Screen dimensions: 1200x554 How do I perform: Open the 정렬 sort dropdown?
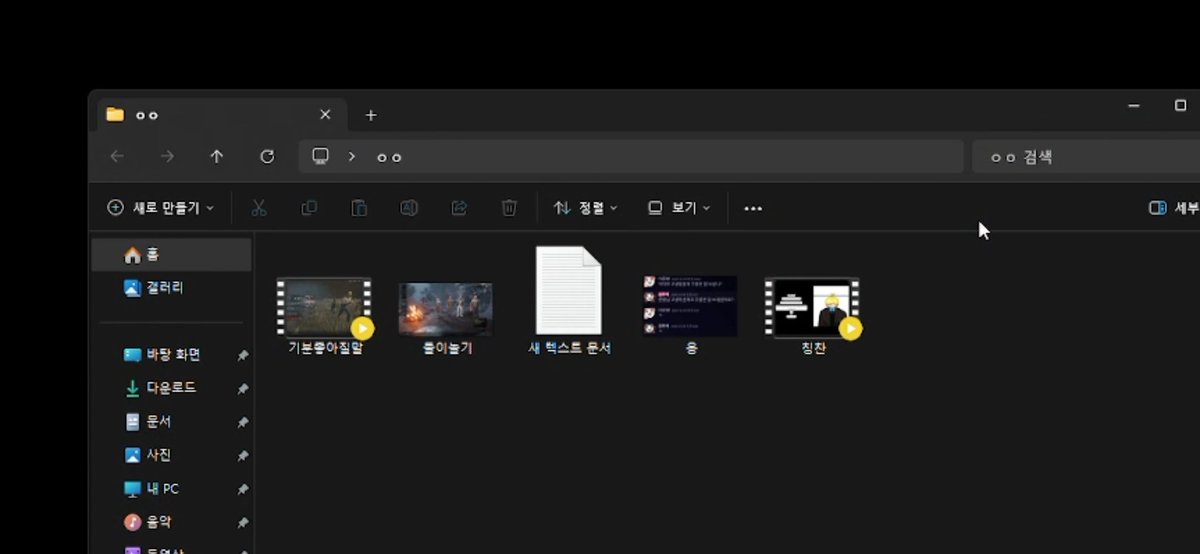pyautogui.click(x=585, y=208)
